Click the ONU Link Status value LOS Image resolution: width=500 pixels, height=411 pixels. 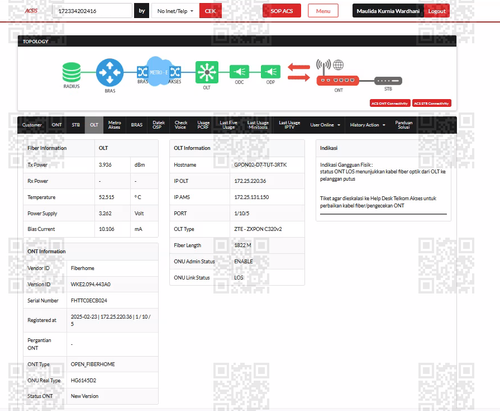(239, 277)
